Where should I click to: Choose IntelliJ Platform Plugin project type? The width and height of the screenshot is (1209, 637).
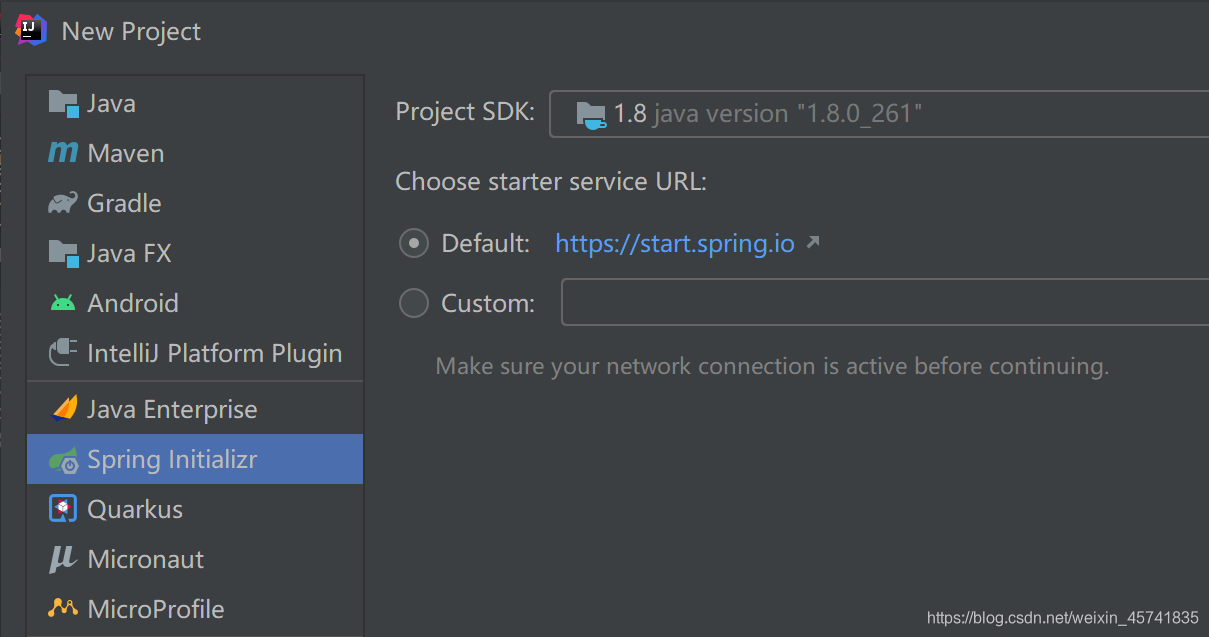click(x=195, y=353)
